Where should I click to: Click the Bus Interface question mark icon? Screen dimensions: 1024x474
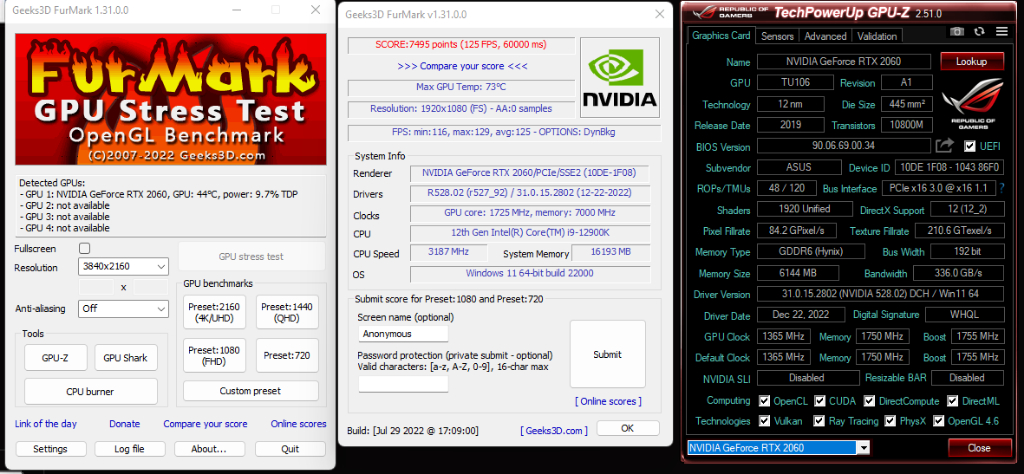(x=1002, y=189)
